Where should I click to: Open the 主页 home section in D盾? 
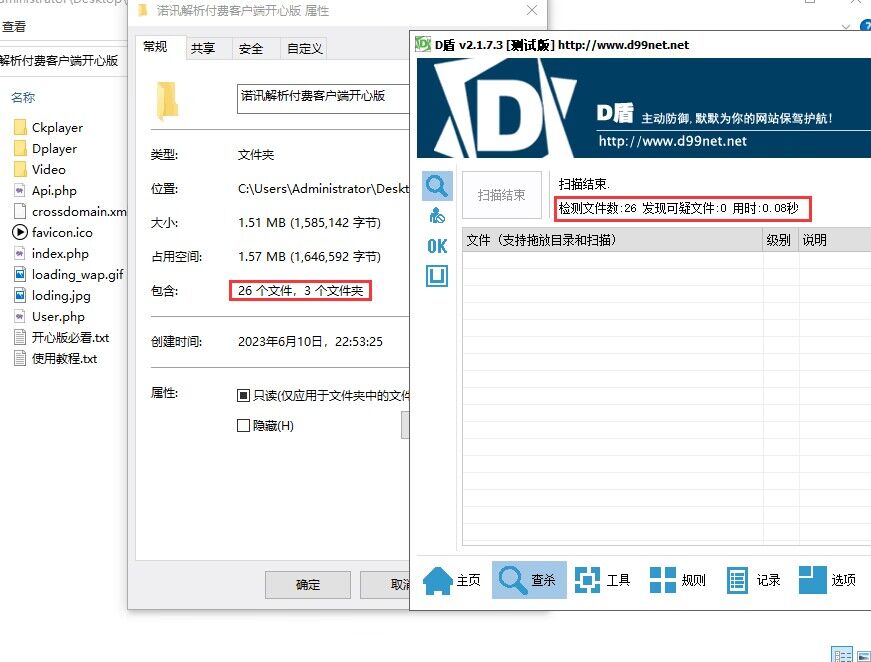pyautogui.click(x=452, y=578)
